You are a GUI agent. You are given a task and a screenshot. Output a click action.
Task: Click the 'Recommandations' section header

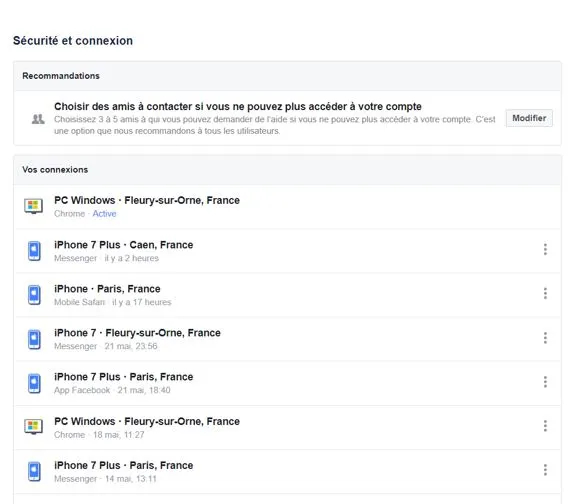61,76
